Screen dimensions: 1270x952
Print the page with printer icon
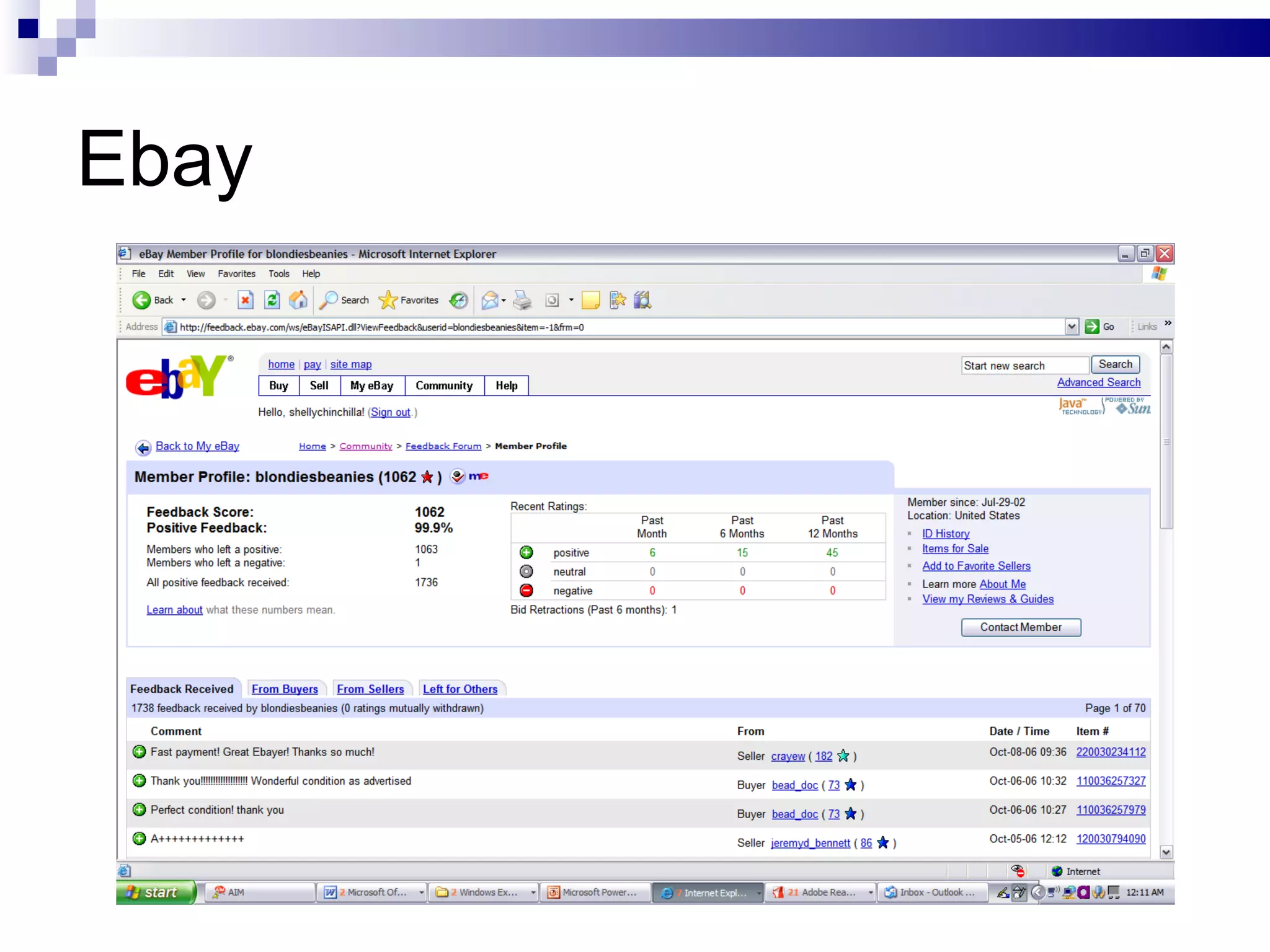click(x=522, y=300)
